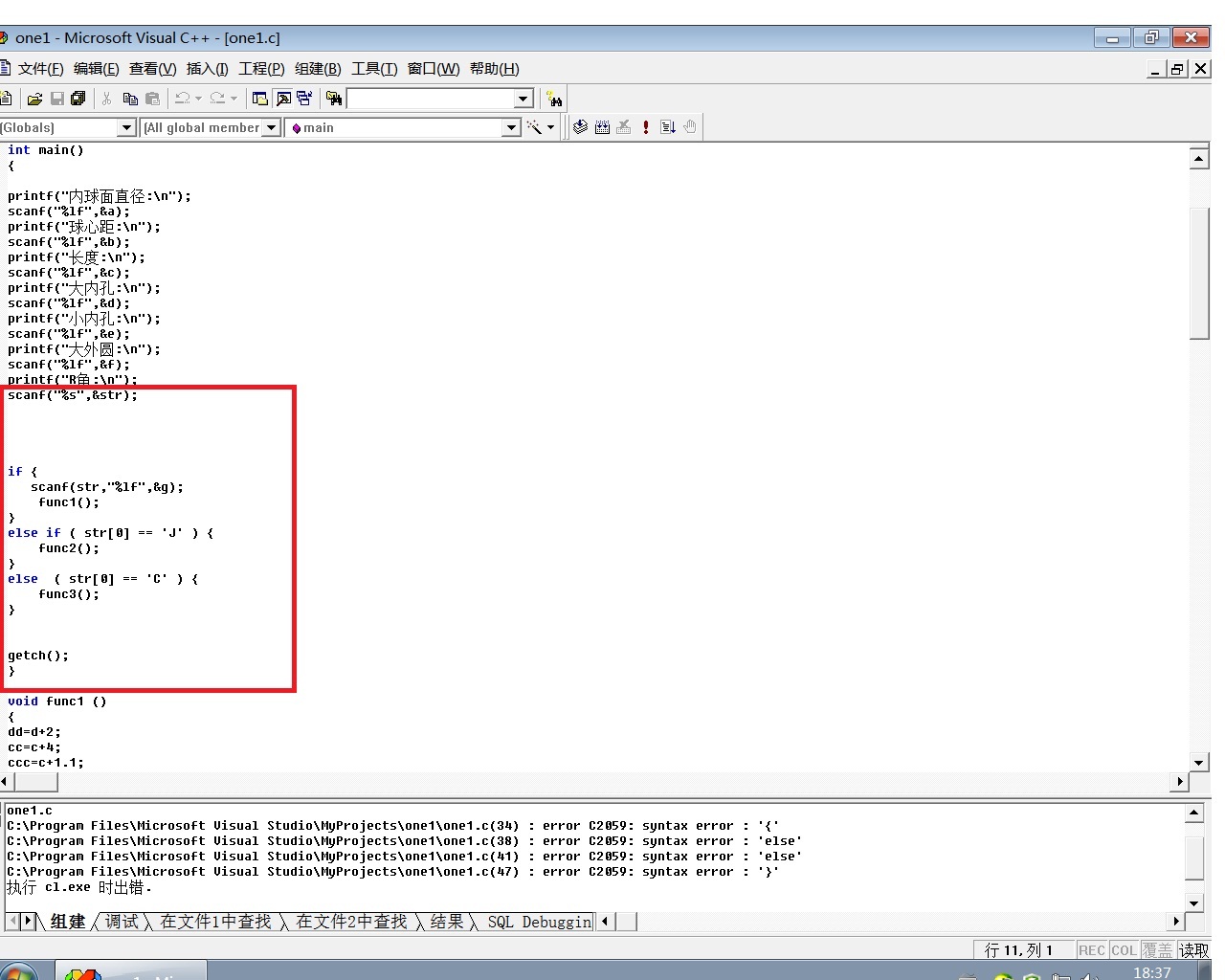Switch to the 在文件2中查找 tab
The width and height of the screenshot is (1225, 980).
click(x=351, y=922)
